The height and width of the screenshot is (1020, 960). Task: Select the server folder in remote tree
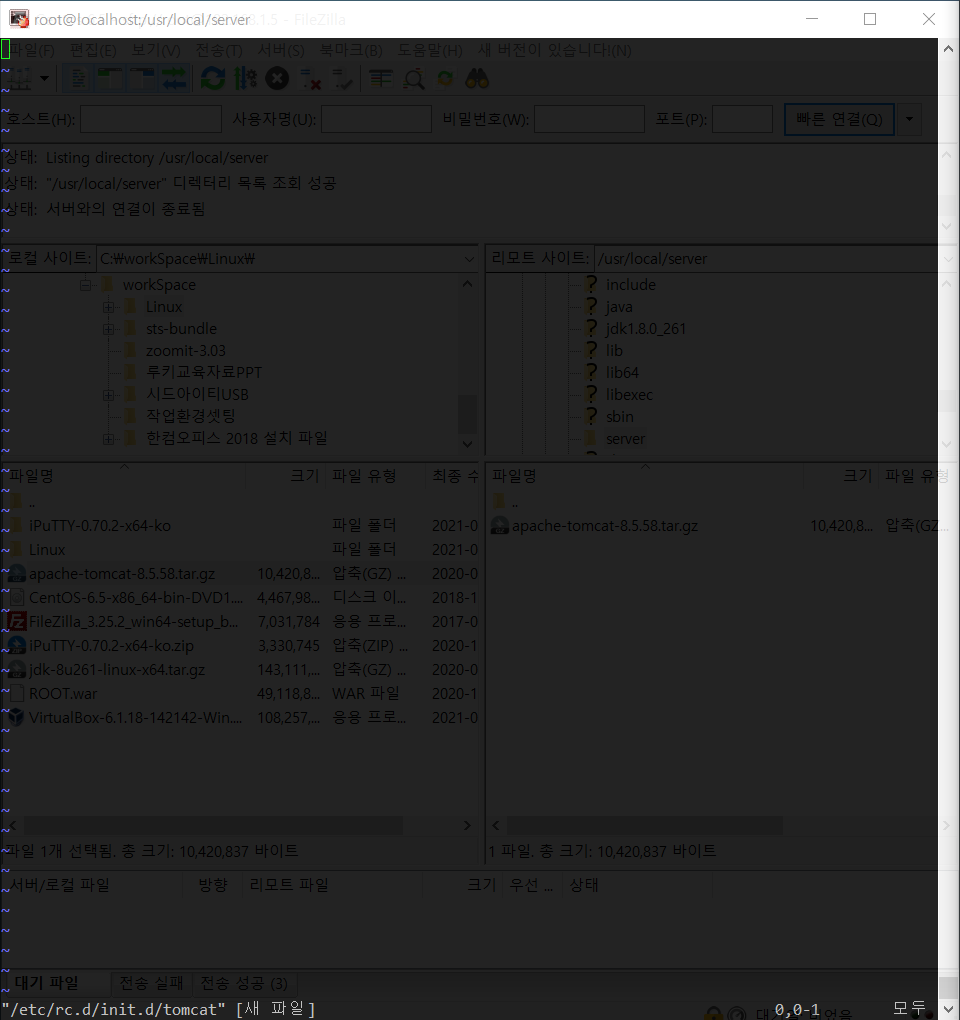click(625, 438)
